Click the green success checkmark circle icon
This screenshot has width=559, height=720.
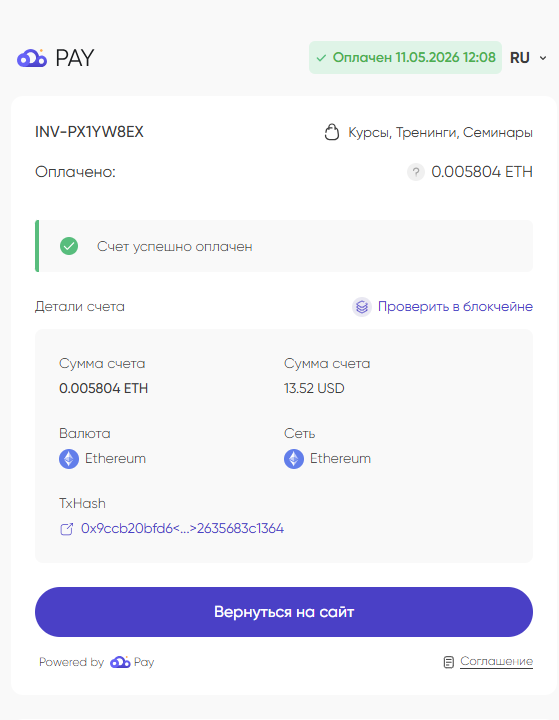(x=69, y=246)
